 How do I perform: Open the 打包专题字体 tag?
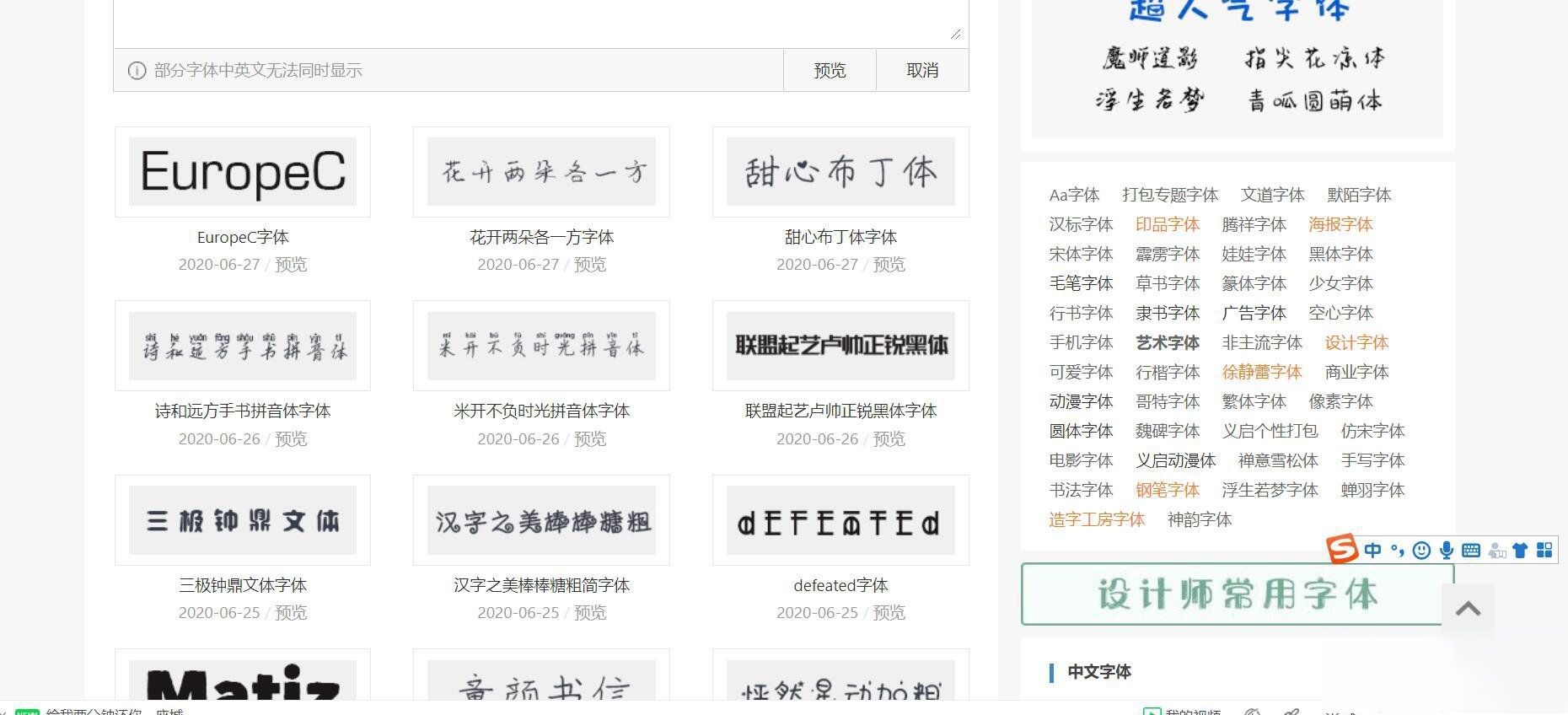click(x=1170, y=195)
